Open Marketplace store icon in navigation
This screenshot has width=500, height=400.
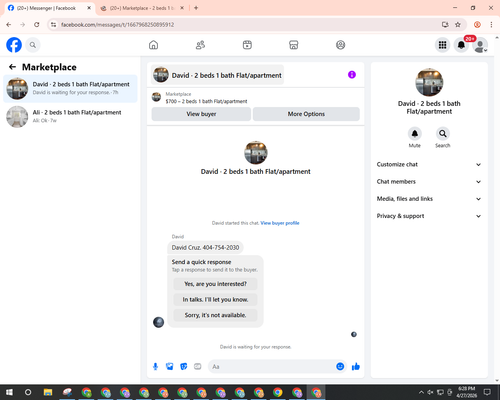pyautogui.click(x=294, y=45)
